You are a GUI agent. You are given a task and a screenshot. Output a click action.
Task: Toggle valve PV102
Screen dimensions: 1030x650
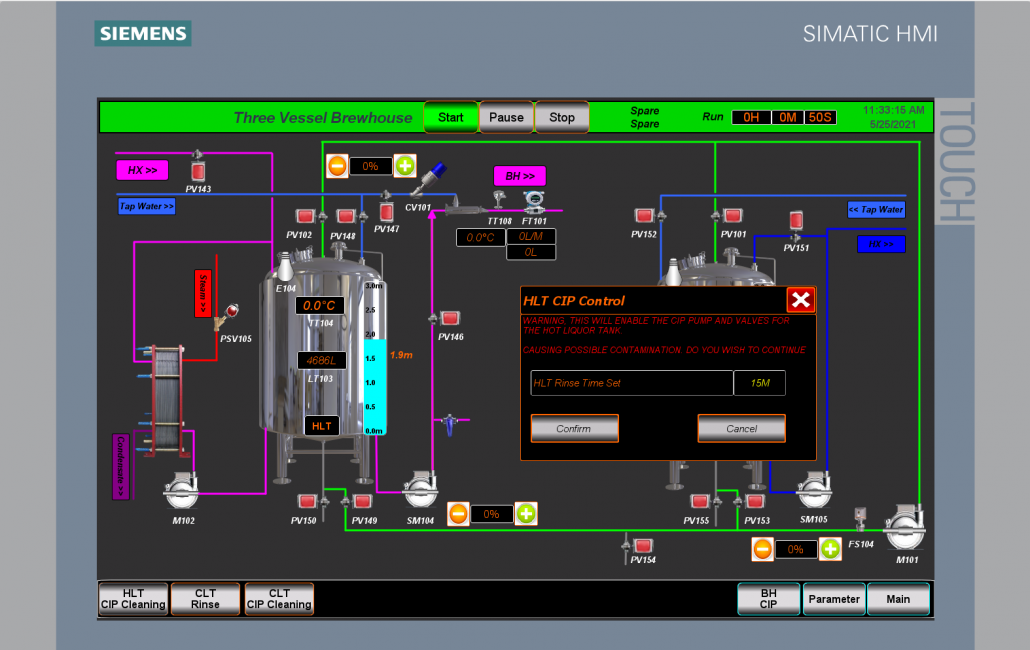(307, 217)
